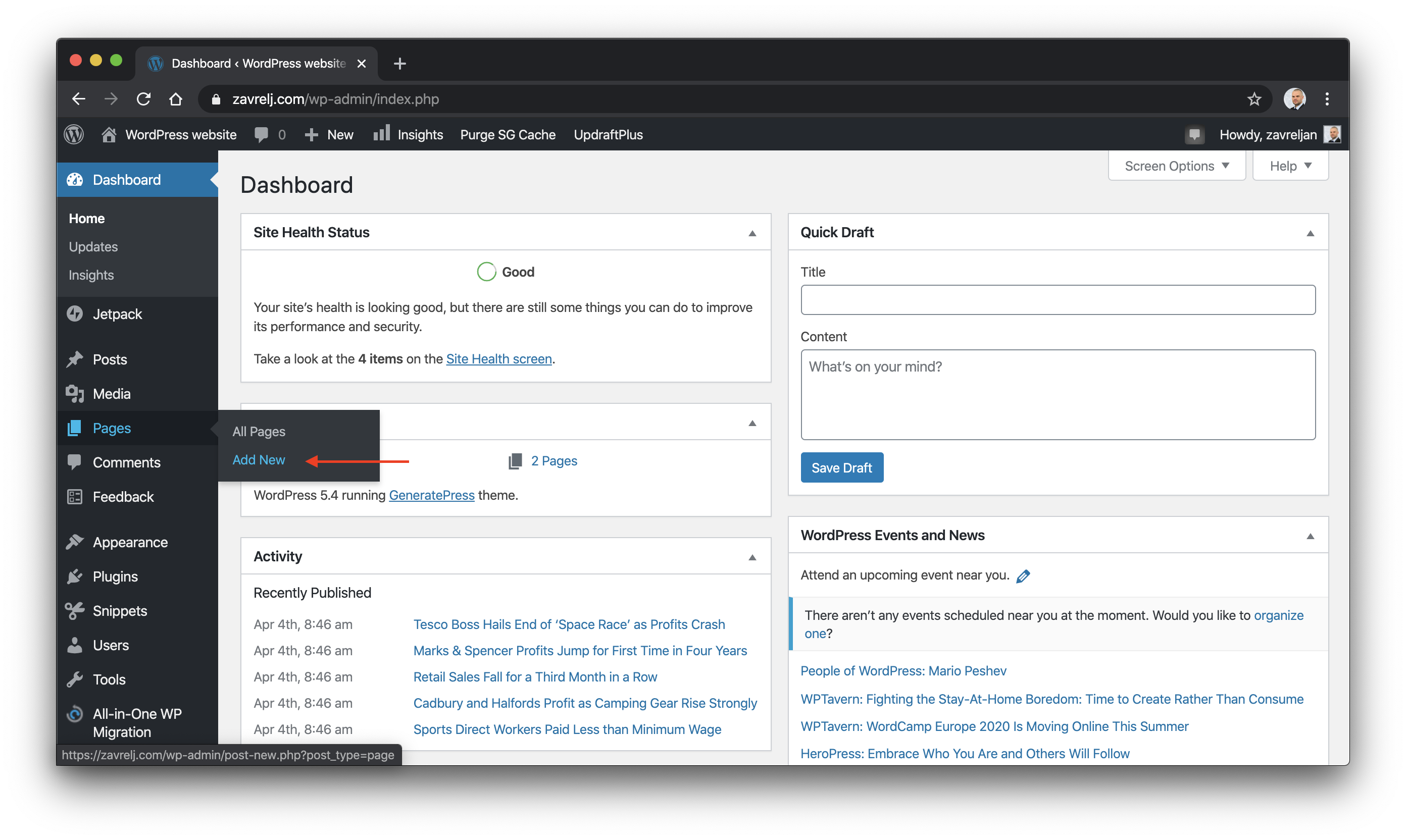Reload the page with refresh icon

(x=143, y=99)
